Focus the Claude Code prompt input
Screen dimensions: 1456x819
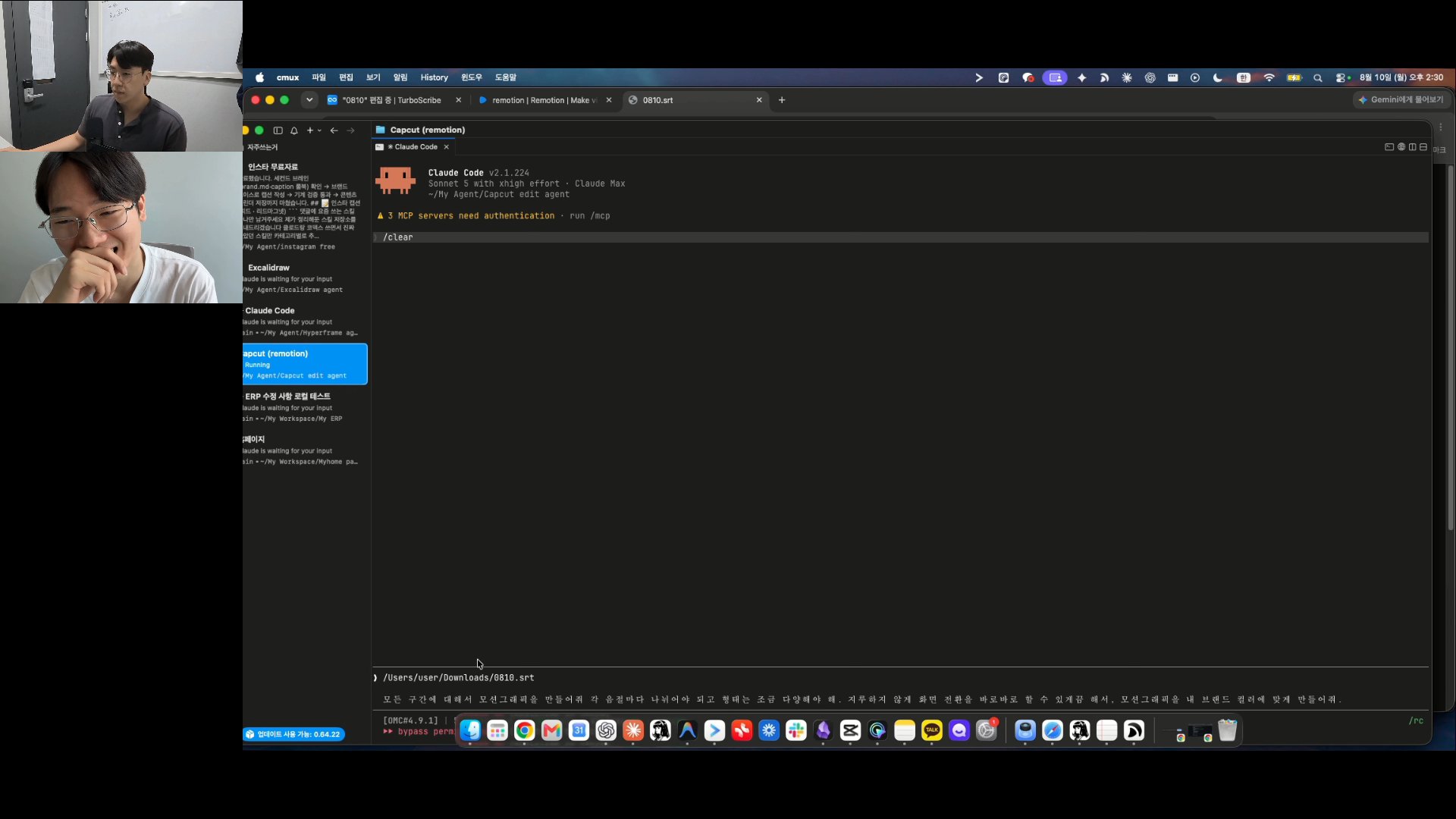(x=900, y=689)
